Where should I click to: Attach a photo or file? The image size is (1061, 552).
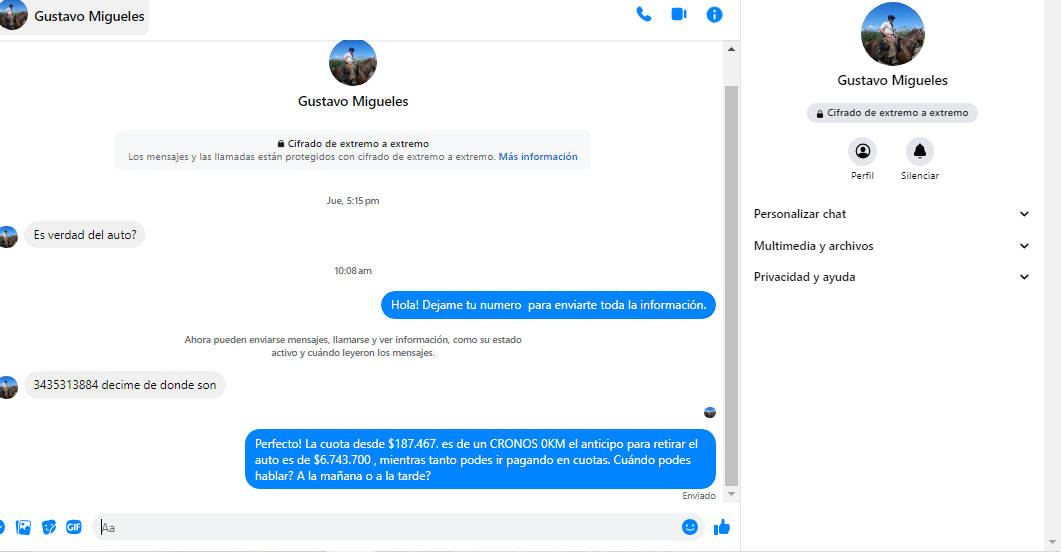24,527
